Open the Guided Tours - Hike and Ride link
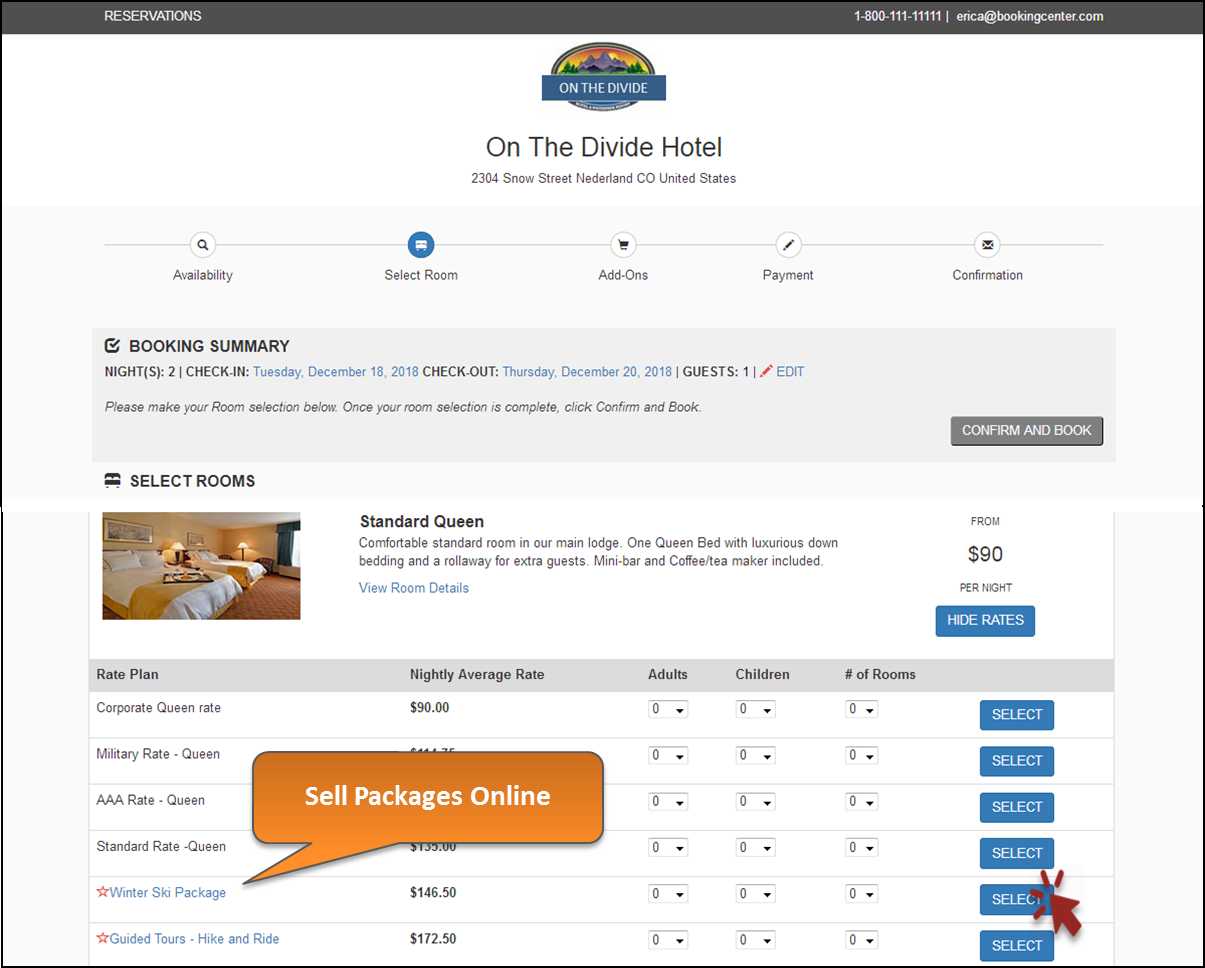Screen dimensions: 1205x968 pos(195,938)
